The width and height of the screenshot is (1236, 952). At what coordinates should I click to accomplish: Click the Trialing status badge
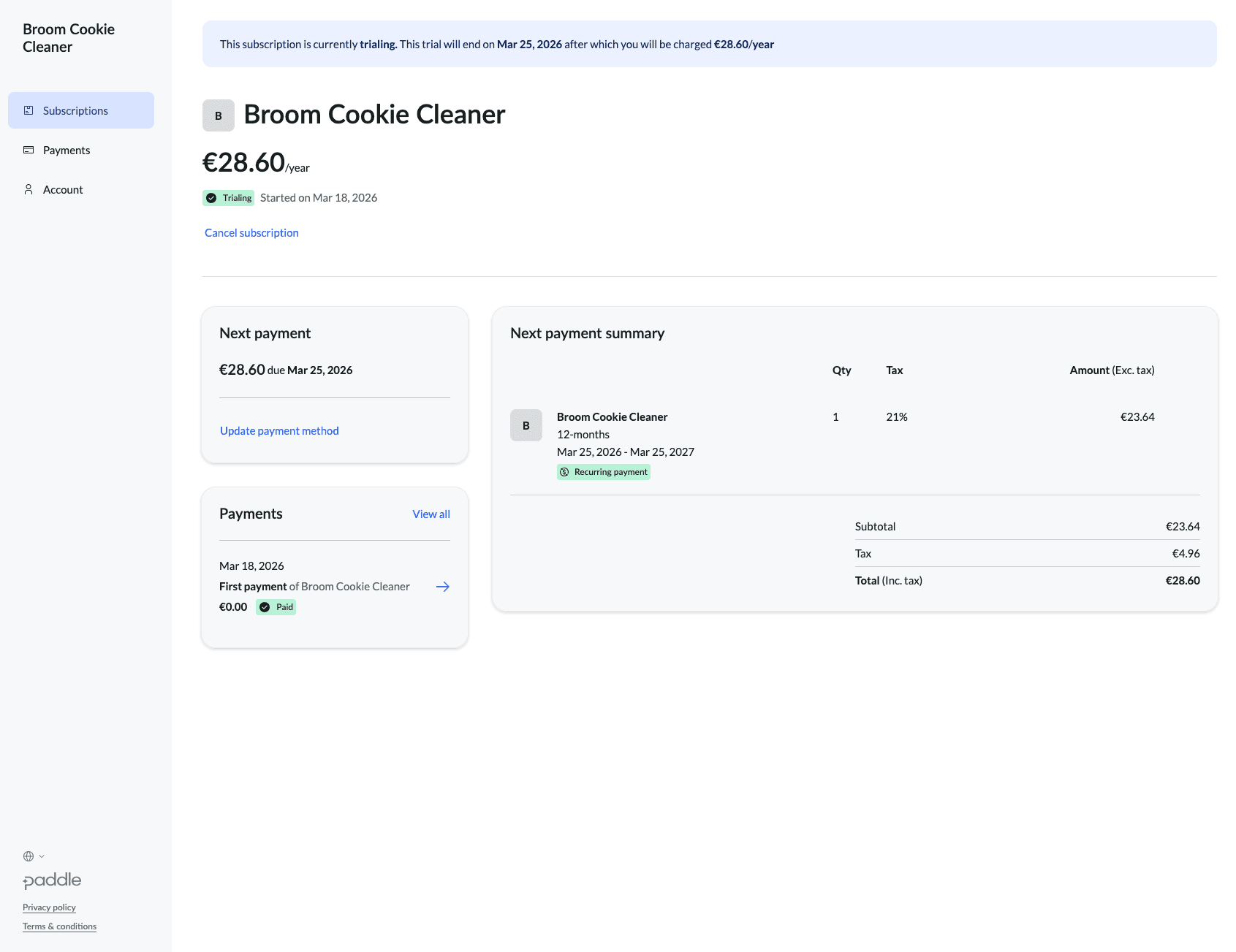coord(229,198)
